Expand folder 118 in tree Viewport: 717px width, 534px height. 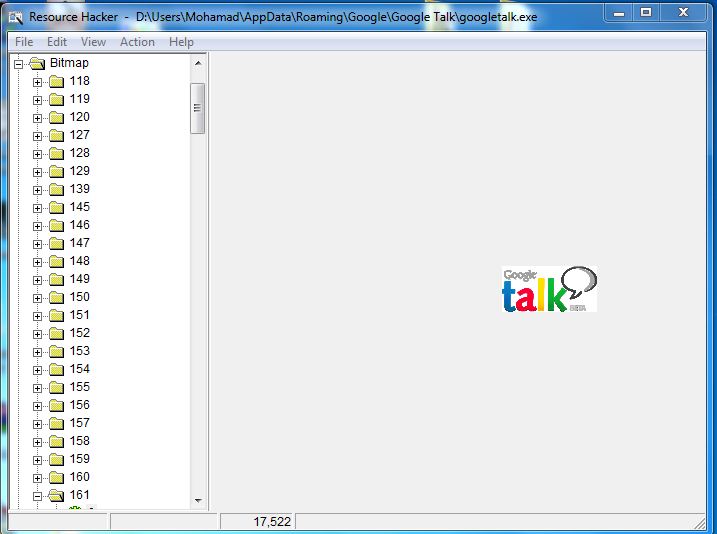(37, 82)
